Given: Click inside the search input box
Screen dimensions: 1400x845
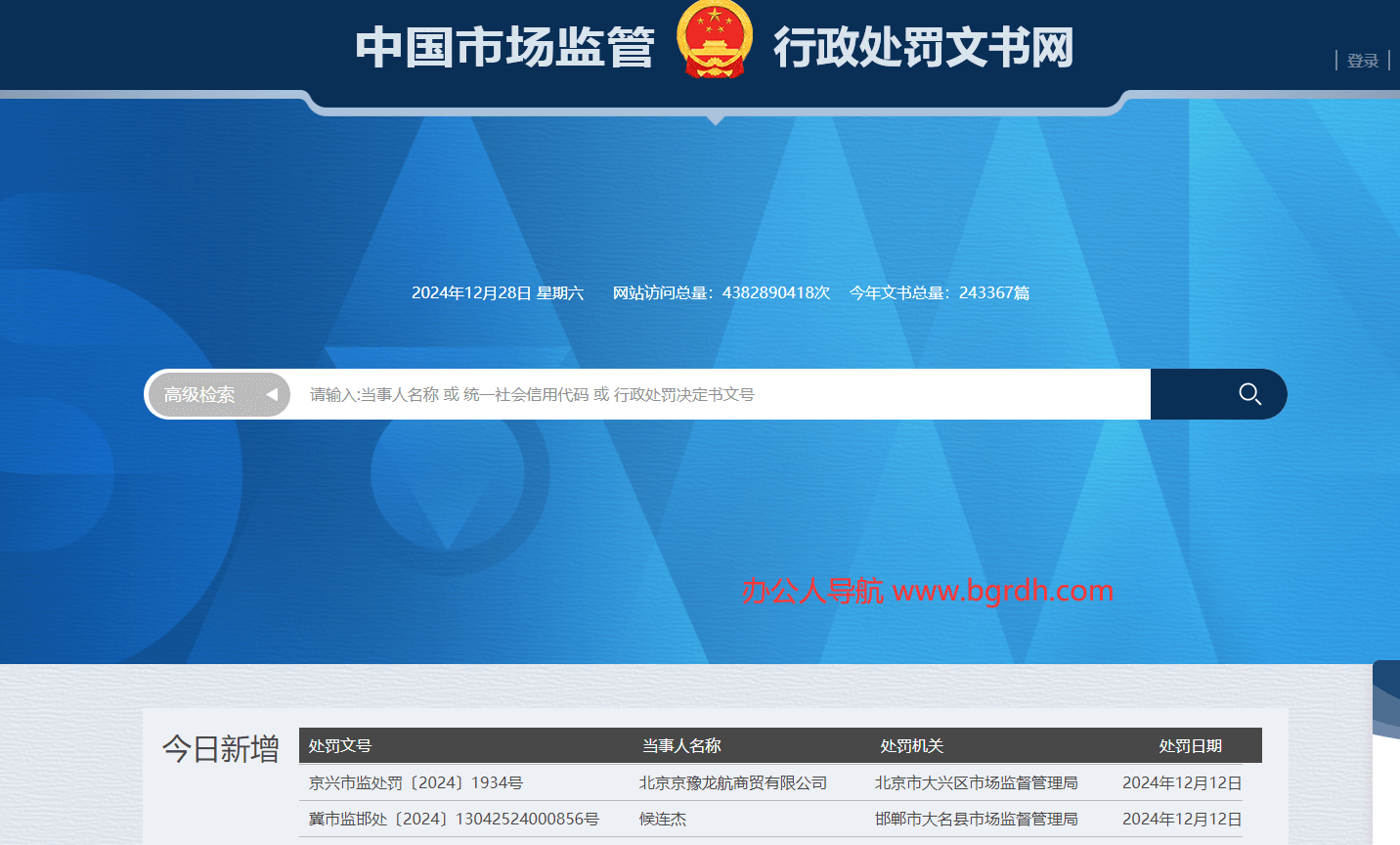Looking at the screenshot, I should 684,394.
